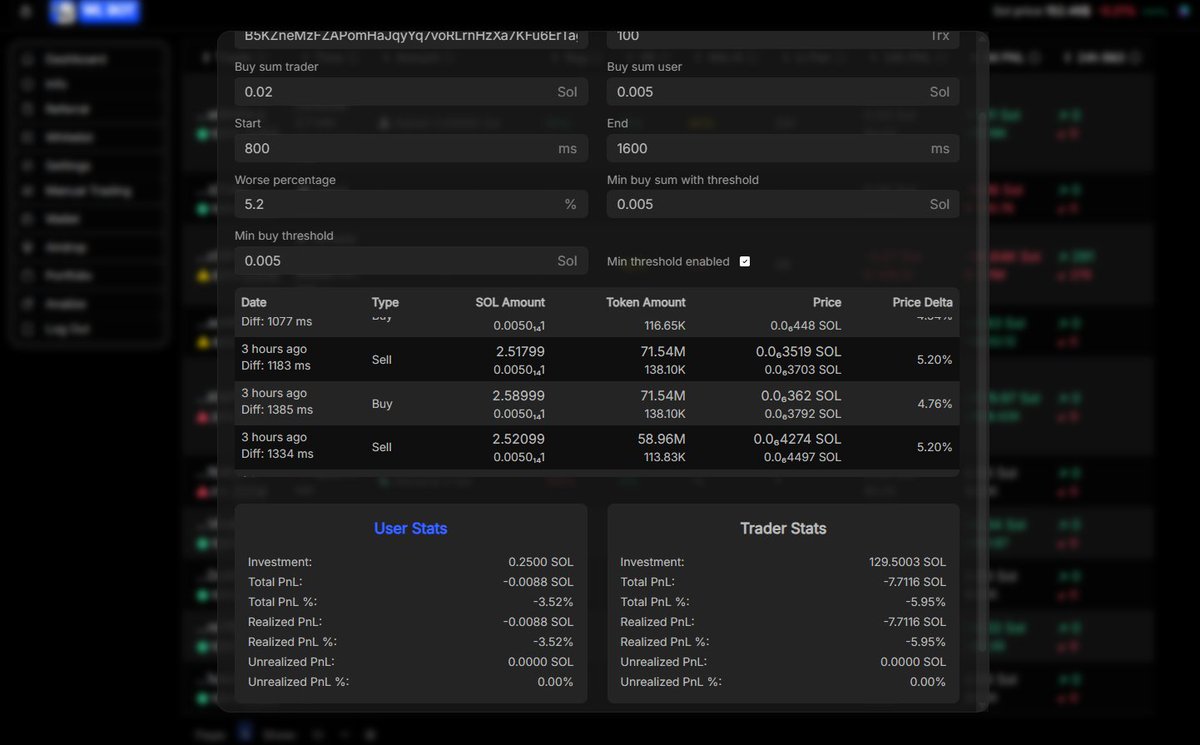
Task: Focus the Start milliseconds field showing 800
Action: (411, 148)
